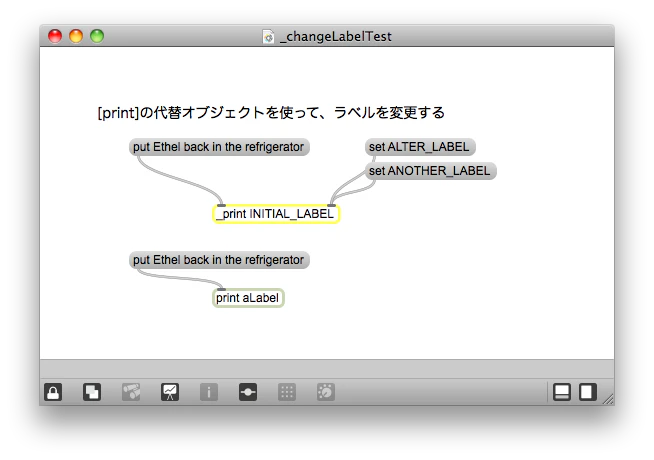
Task: Close the window with red button
Action: click(x=55, y=36)
